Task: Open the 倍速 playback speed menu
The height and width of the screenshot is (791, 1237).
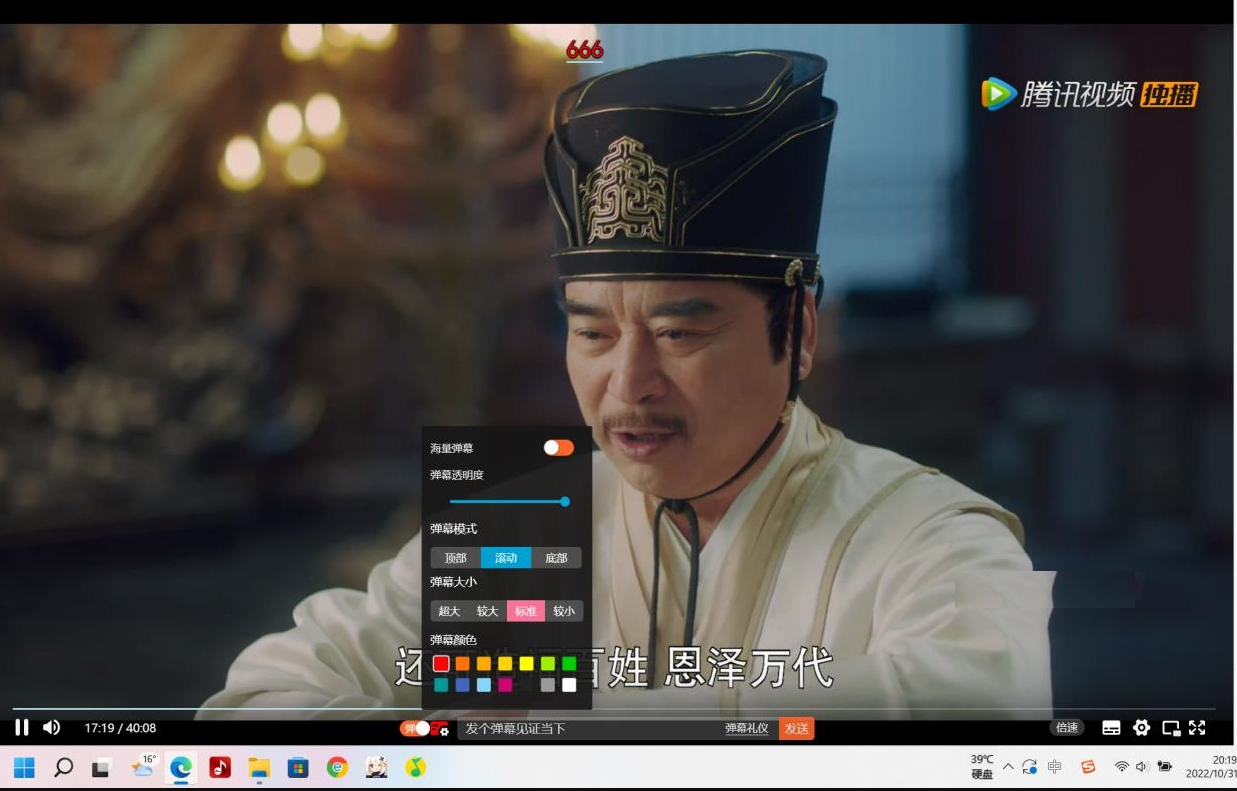Action: coord(1067,728)
